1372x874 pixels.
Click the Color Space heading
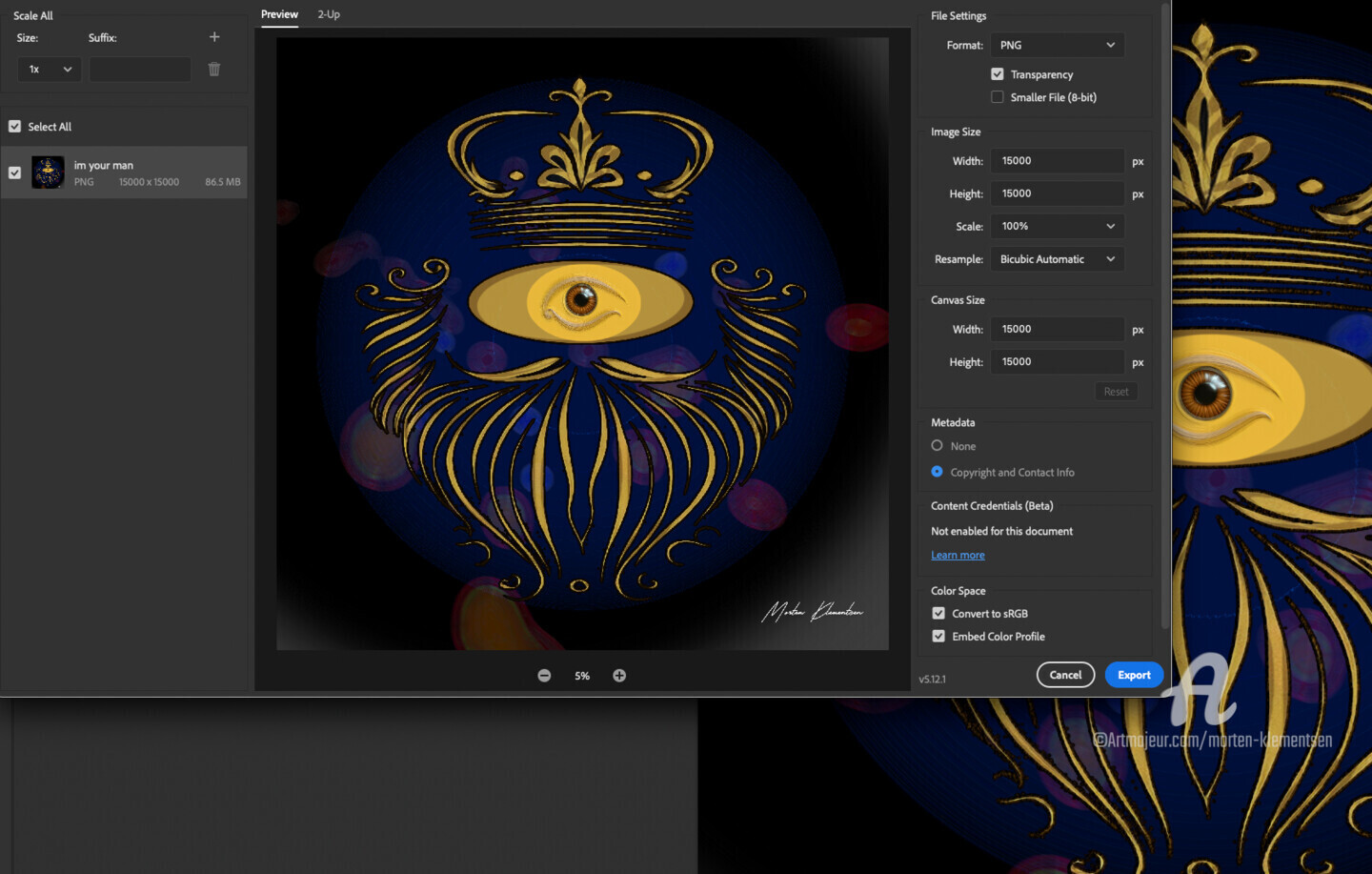(x=958, y=591)
